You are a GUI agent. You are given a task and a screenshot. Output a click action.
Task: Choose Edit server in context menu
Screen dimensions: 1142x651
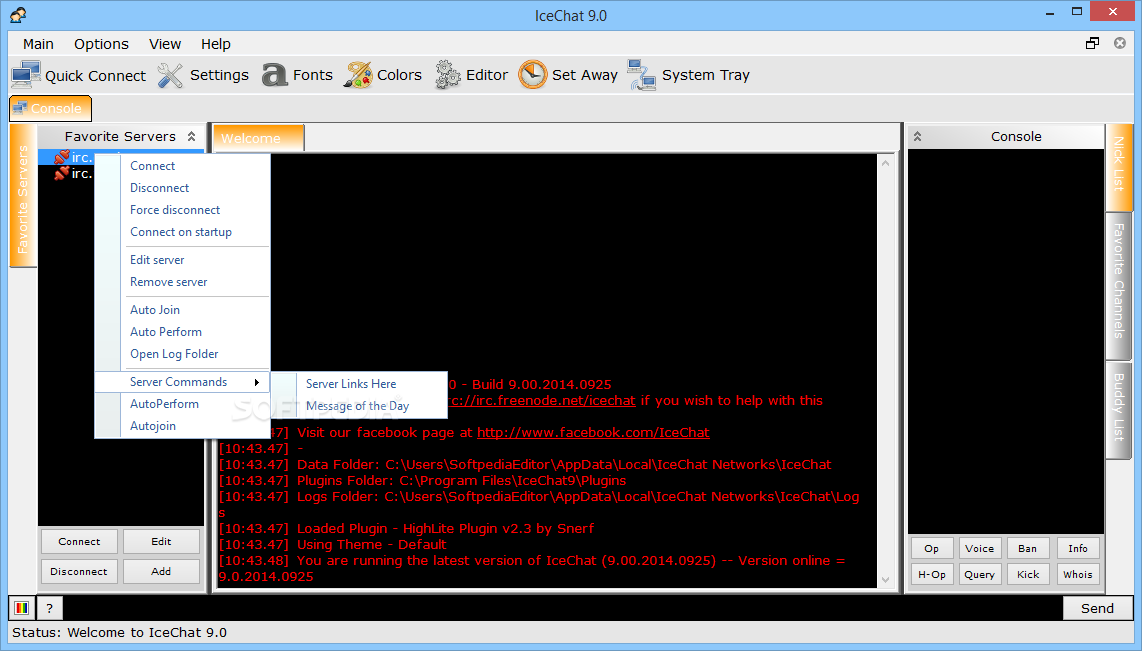coord(182,260)
